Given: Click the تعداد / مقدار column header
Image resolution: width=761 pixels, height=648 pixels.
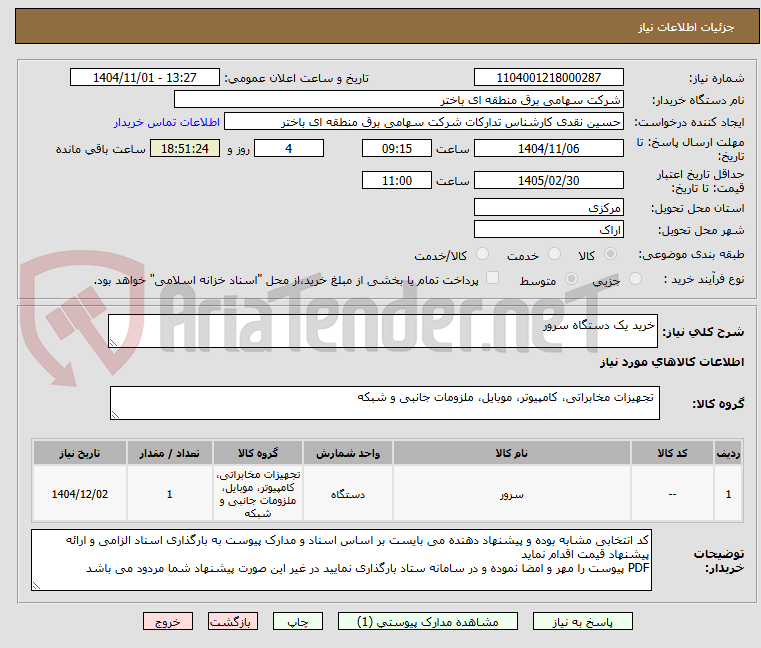Looking at the screenshot, I should (x=169, y=453).
